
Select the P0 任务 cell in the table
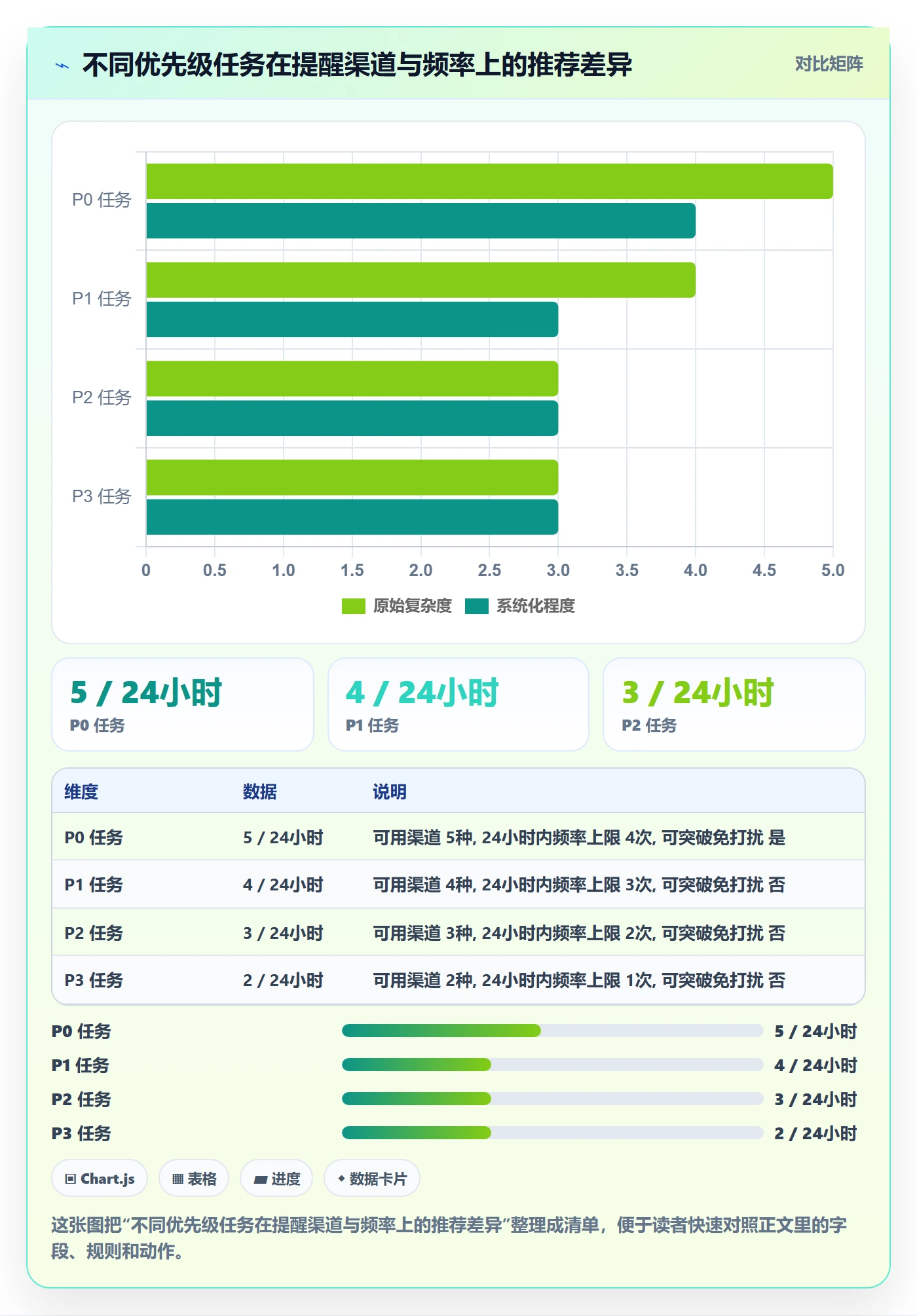(94, 837)
